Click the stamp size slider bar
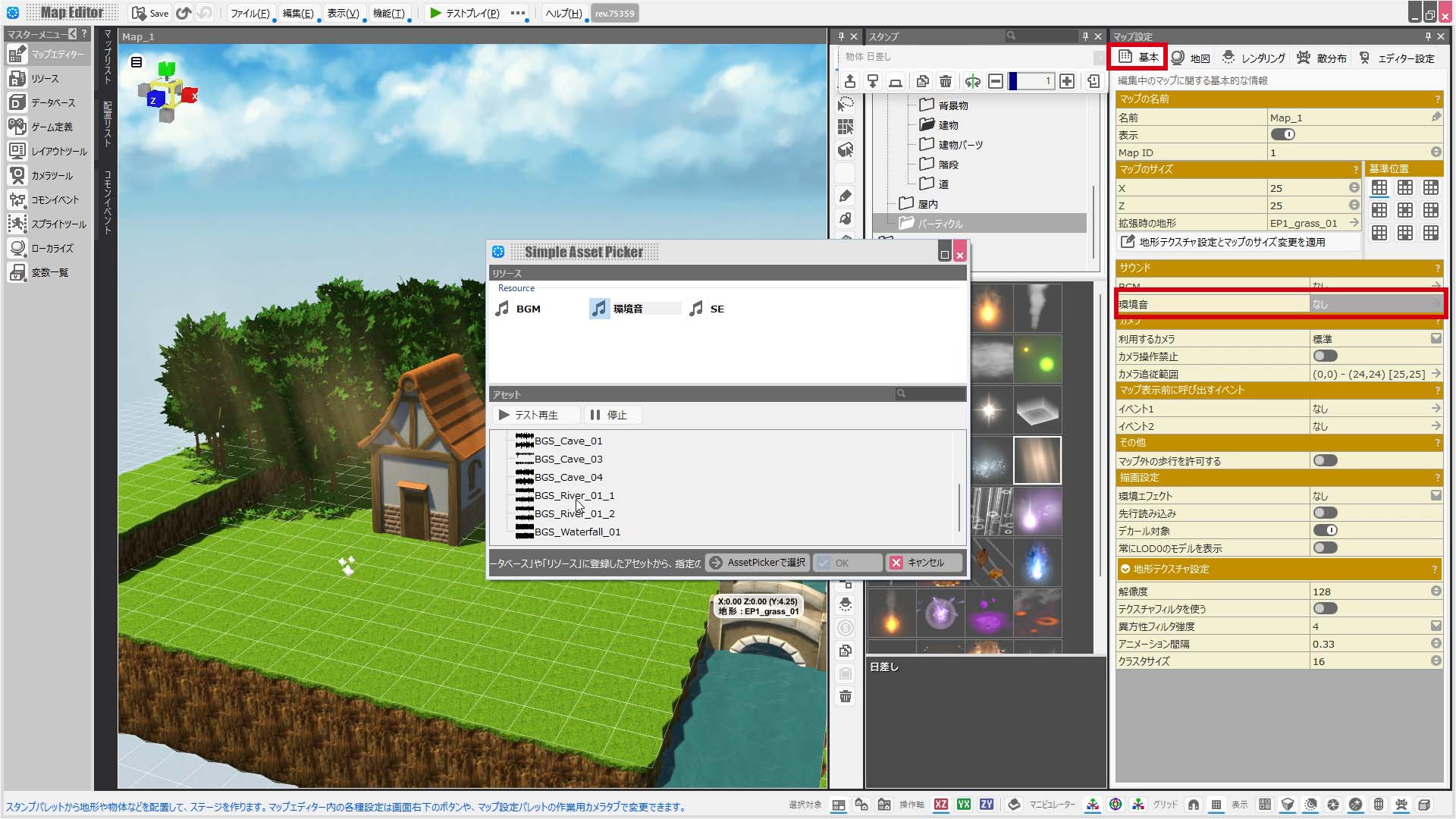 (x=1031, y=81)
